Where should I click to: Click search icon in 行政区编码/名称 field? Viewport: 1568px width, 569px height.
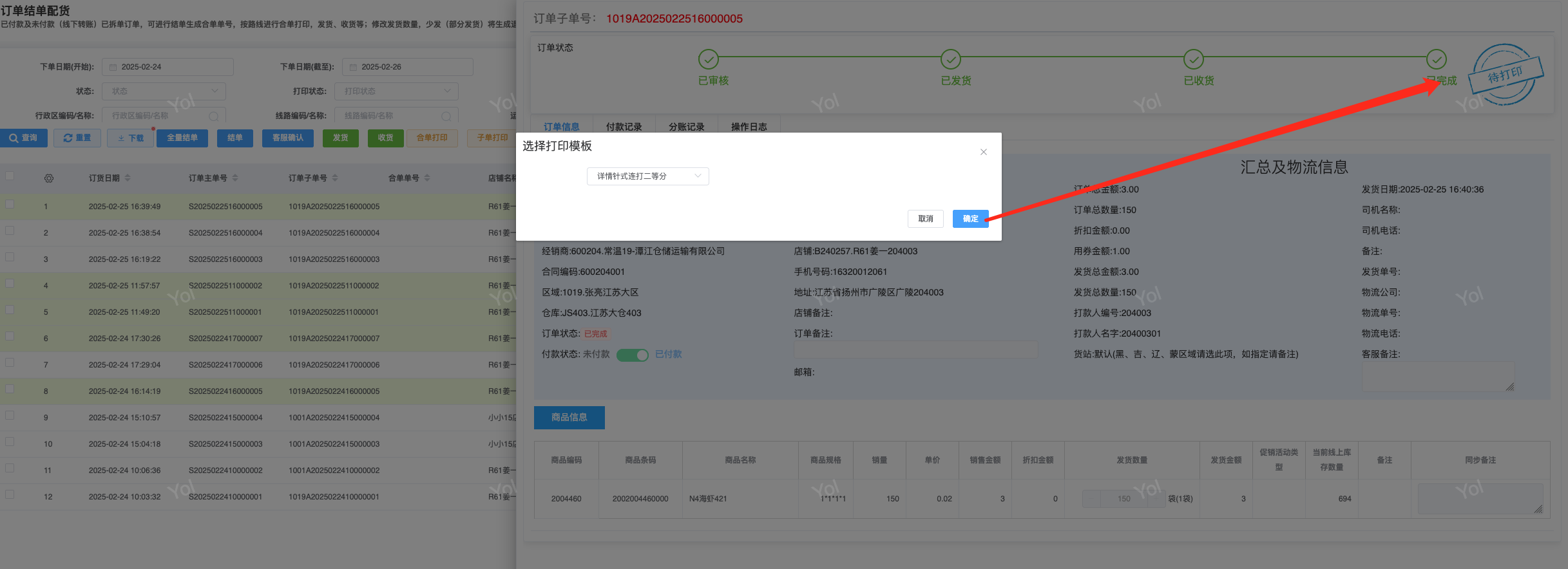click(213, 117)
